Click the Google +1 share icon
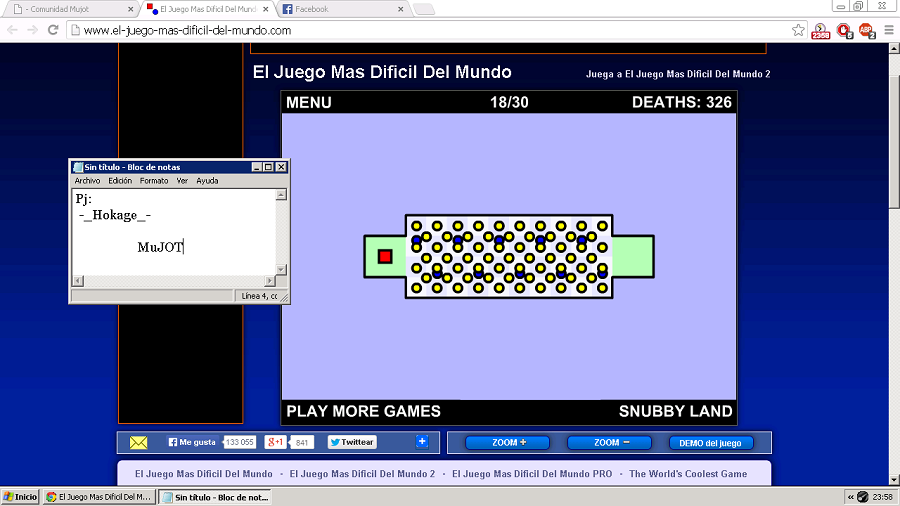 [275, 442]
